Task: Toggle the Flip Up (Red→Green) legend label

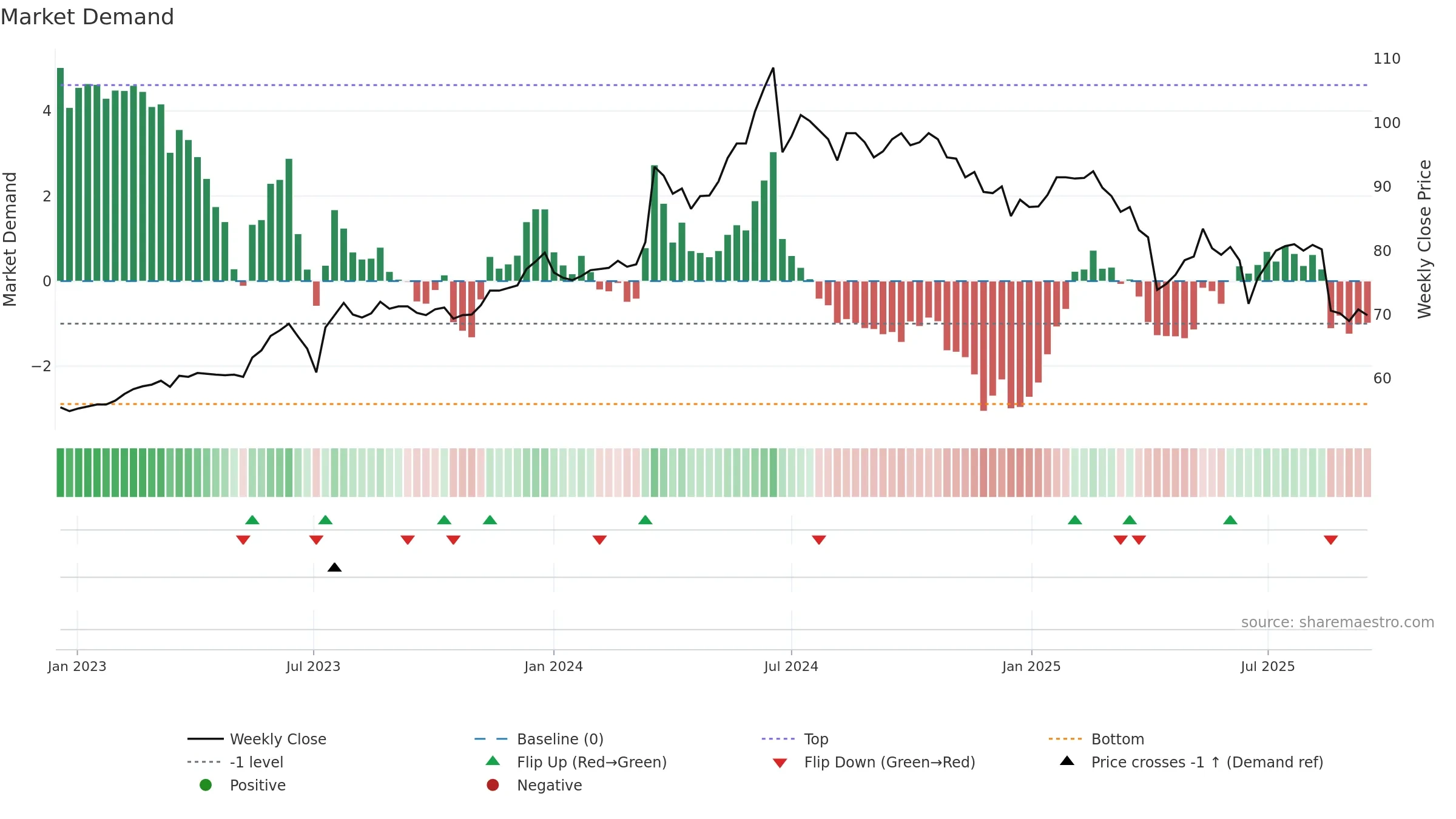Action: point(591,762)
